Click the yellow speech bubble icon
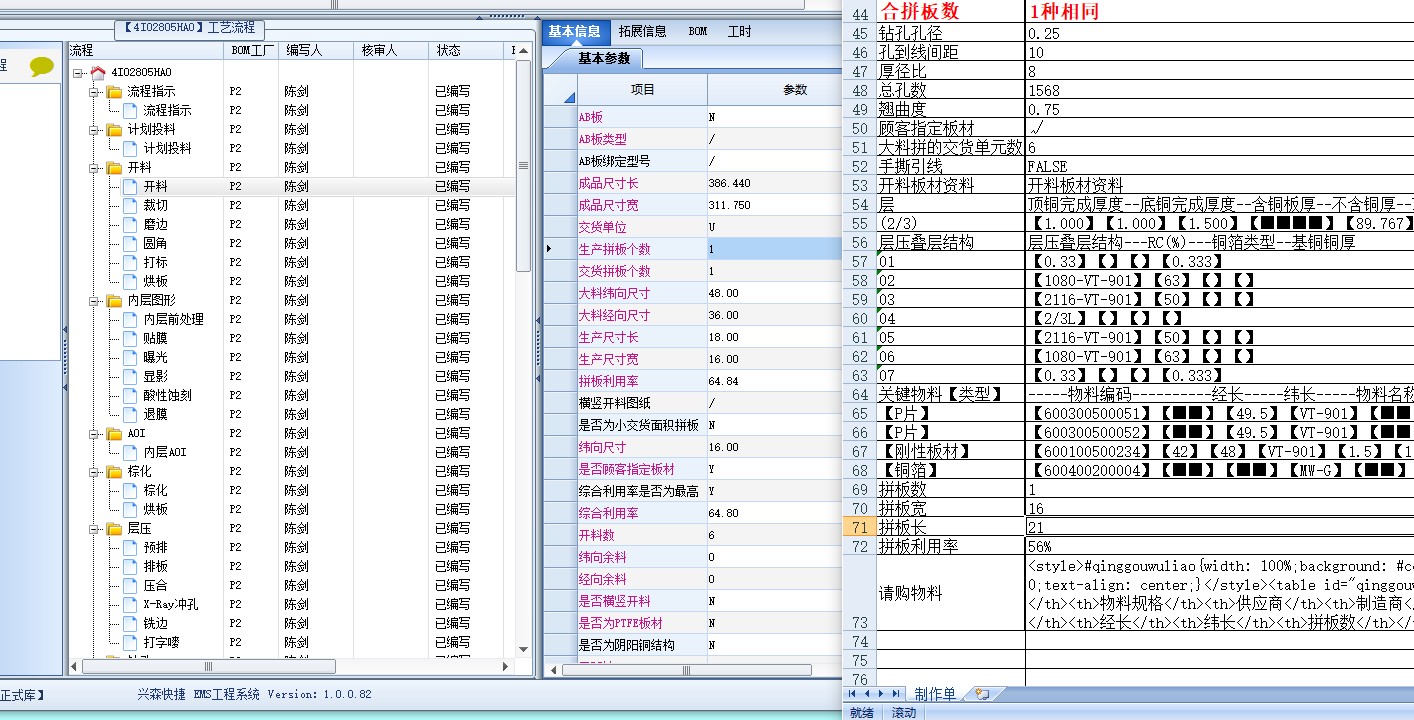Viewport: 1414px width, 720px height. click(x=41, y=67)
